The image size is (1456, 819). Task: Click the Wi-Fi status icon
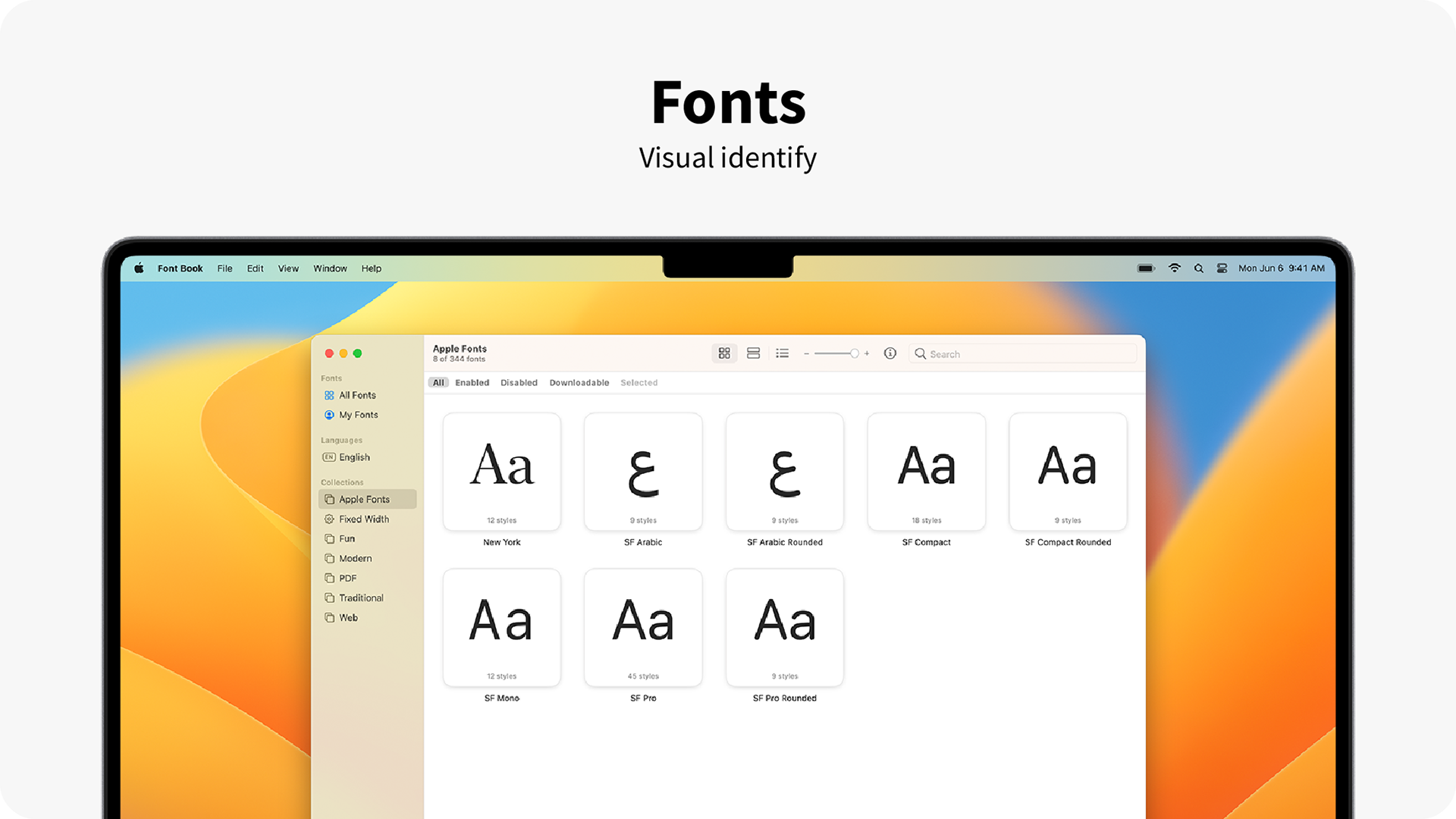point(1174,268)
